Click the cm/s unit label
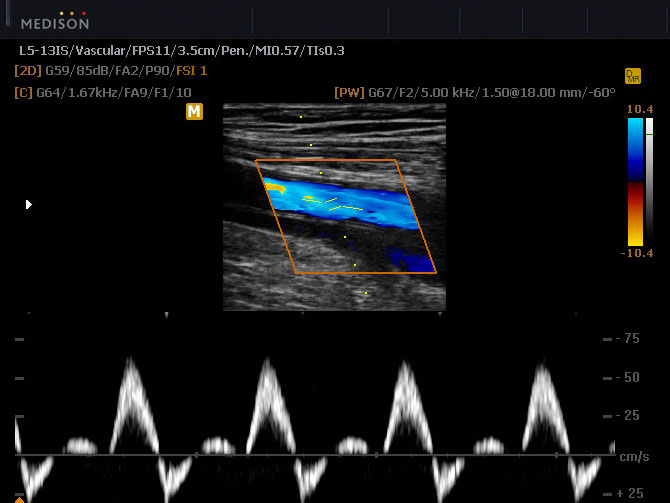The width and height of the screenshot is (670, 503). pos(634,457)
